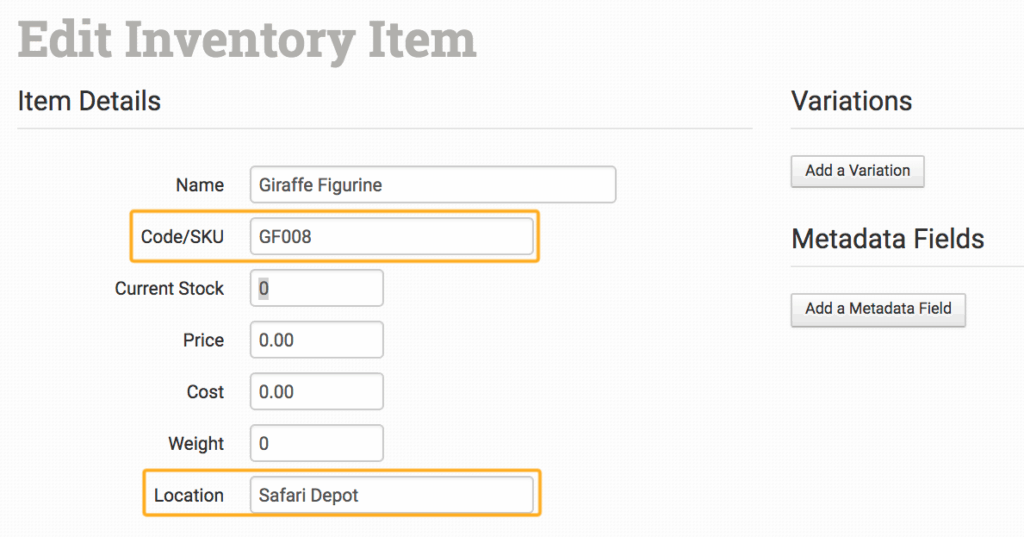Image resolution: width=1024 pixels, height=537 pixels.
Task: Click the Item Details section heading
Action: [89, 101]
